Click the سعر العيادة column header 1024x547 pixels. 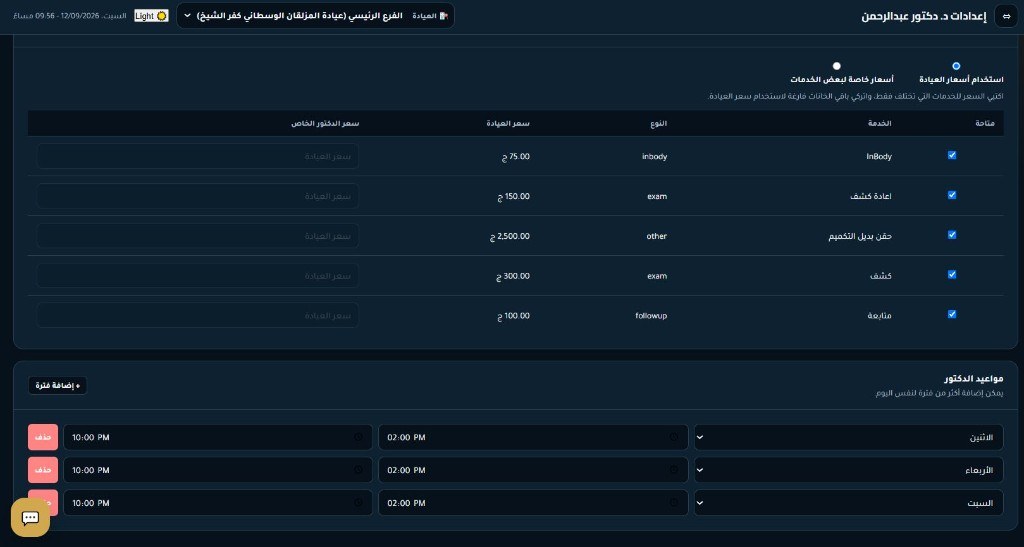508,123
